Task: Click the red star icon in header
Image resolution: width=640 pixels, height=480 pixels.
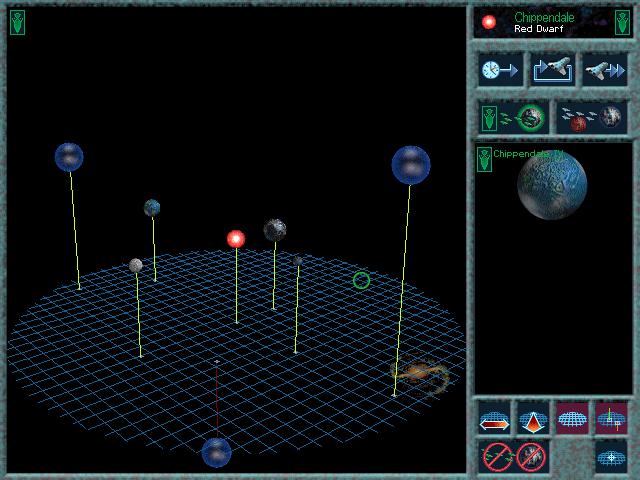Action: click(489, 22)
